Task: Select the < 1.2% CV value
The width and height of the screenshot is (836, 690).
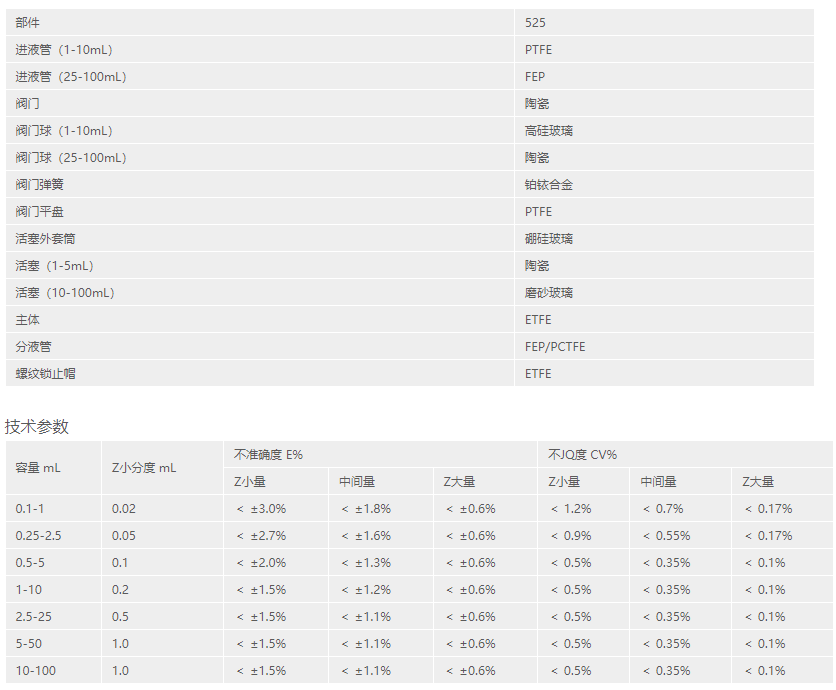Action: (x=570, y=508)
